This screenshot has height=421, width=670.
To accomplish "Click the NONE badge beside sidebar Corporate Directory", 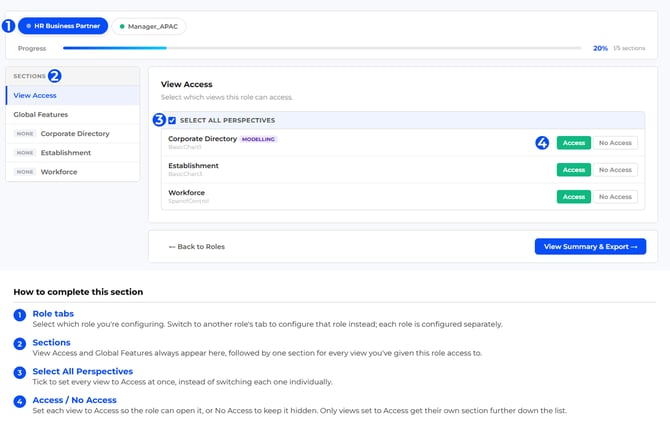I will click(25, 134).
